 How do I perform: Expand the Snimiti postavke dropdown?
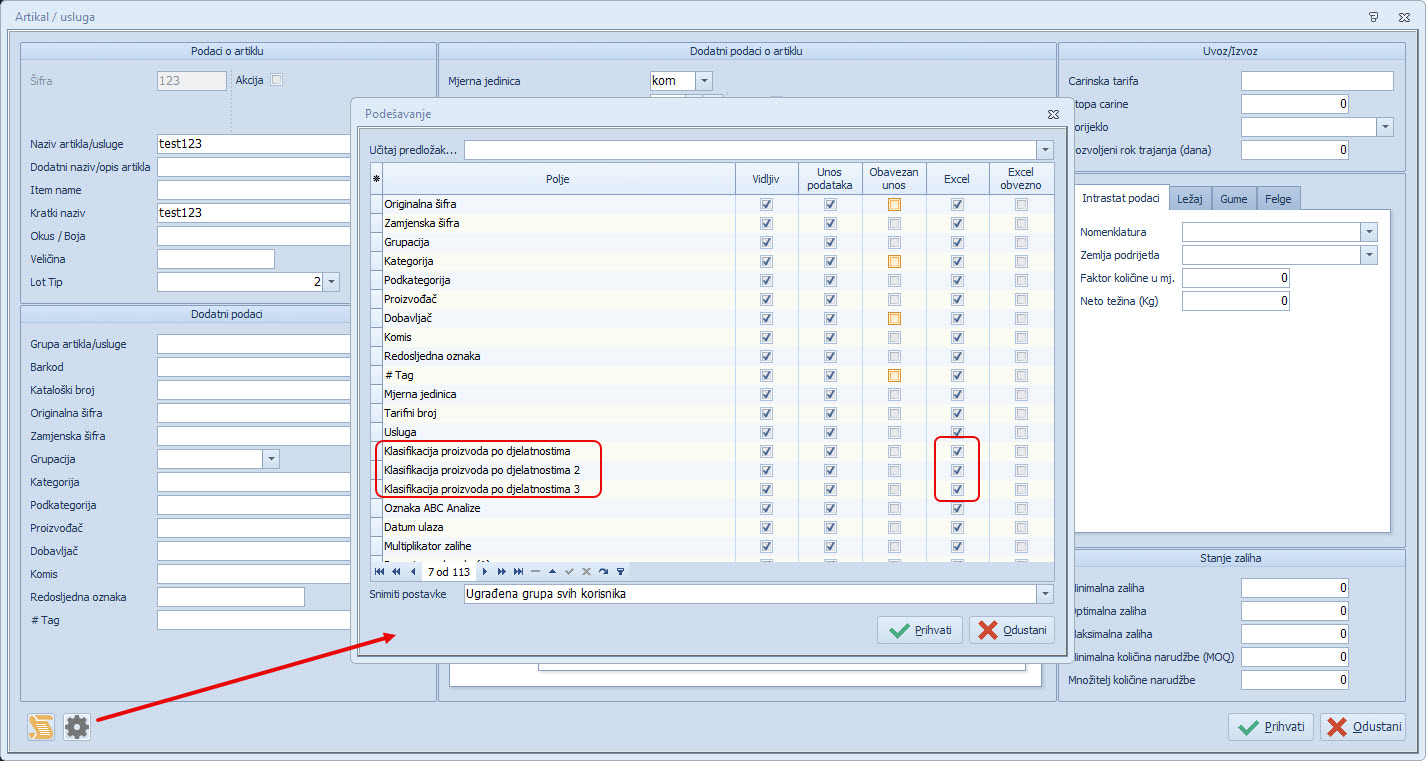(x=1045, y=594)
